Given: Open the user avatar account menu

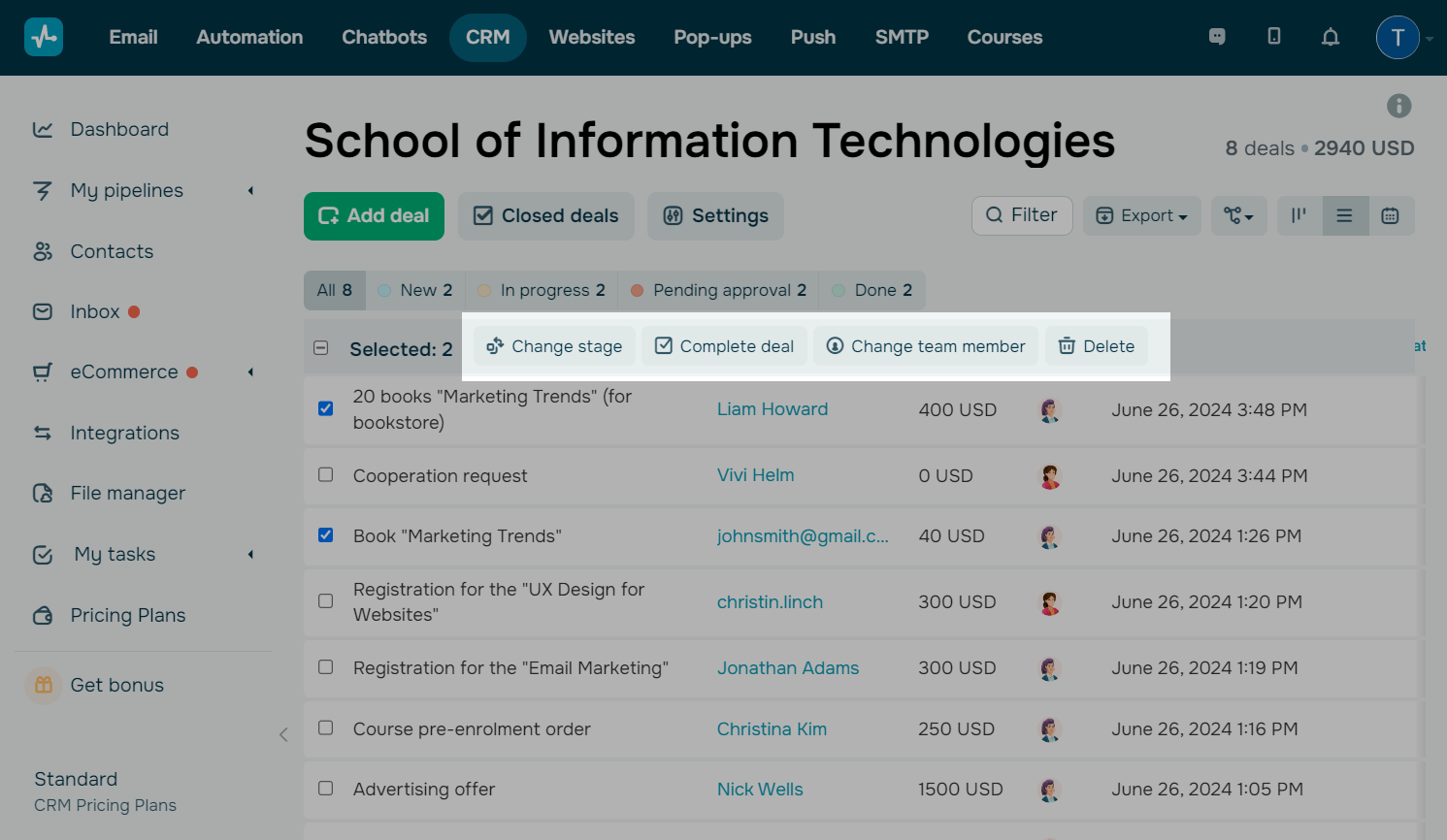Looking at the screenshot, I should [1398, 37].
